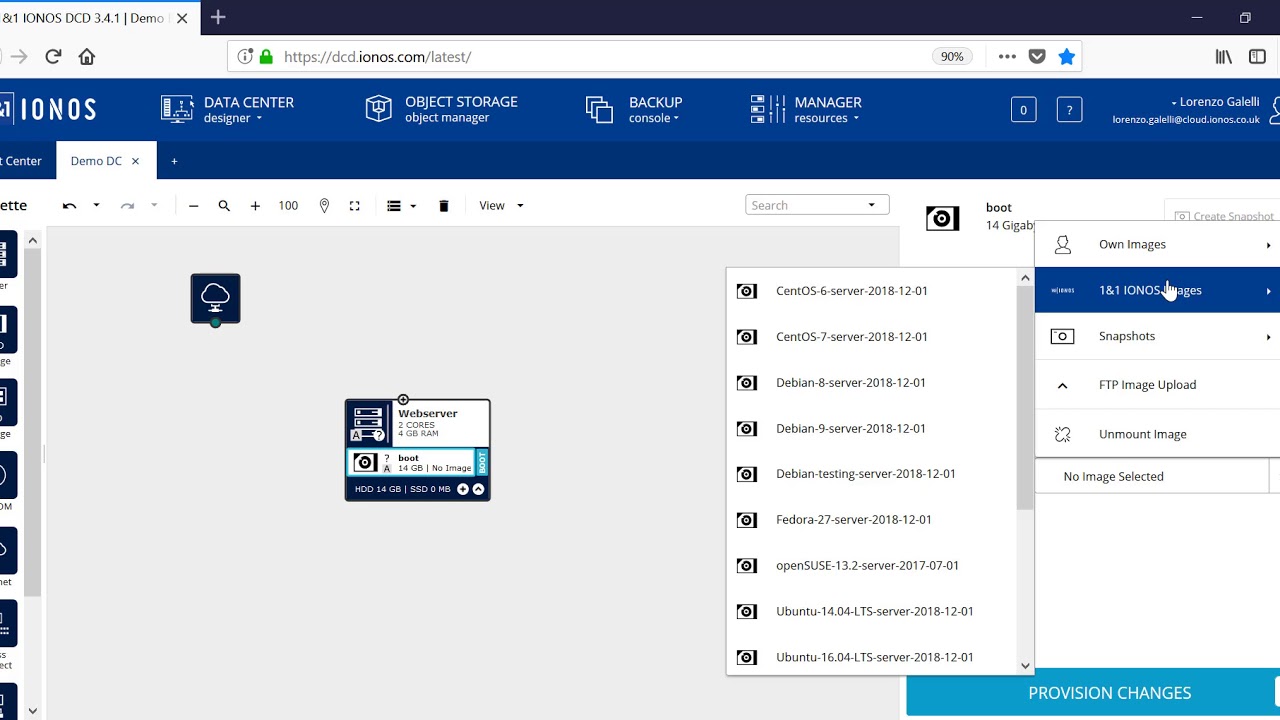
Task: Click the image list scroll-up arrow
Action: click(1025, 278)
